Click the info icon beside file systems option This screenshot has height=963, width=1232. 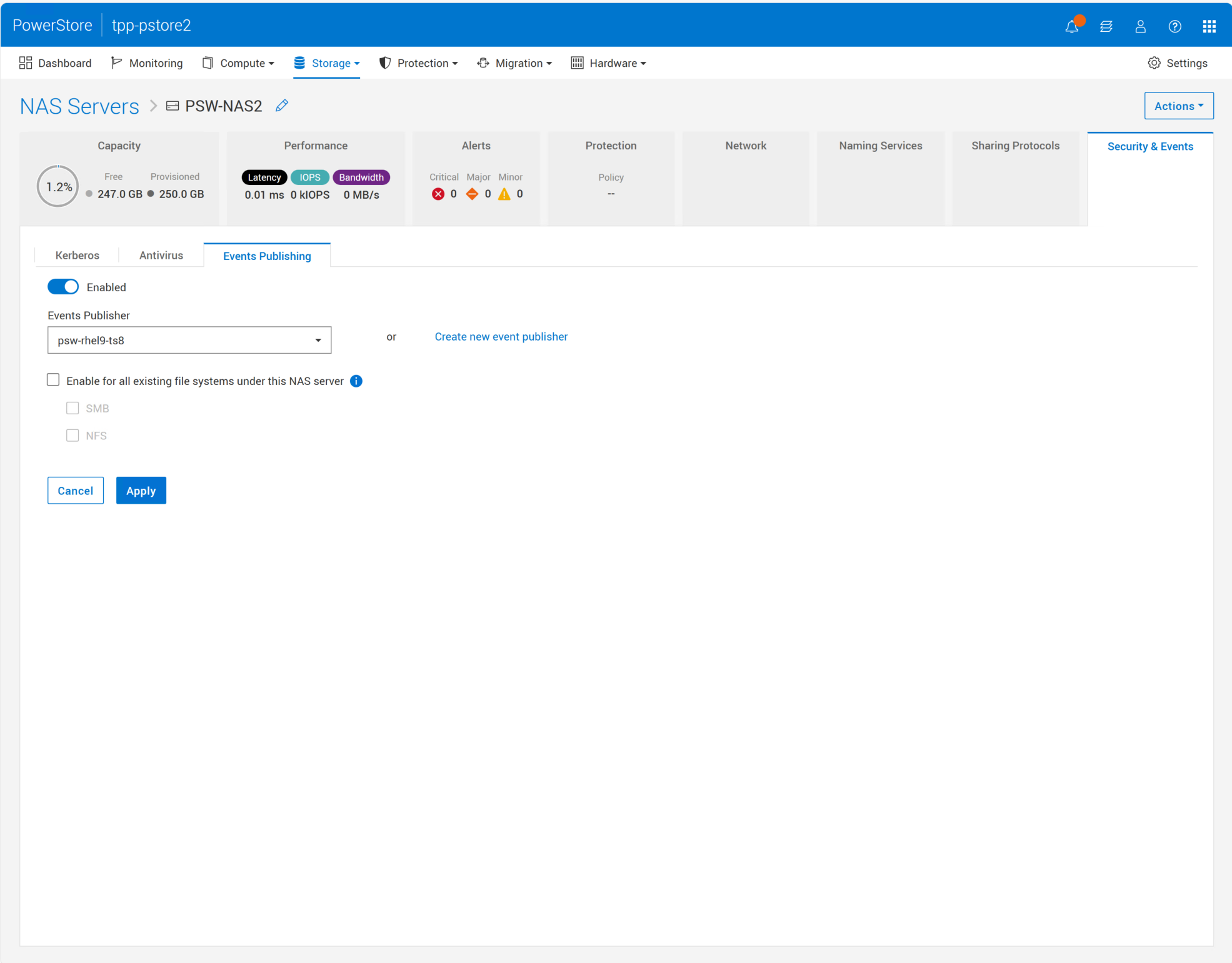pyautogui.click(x=356, y=381)
